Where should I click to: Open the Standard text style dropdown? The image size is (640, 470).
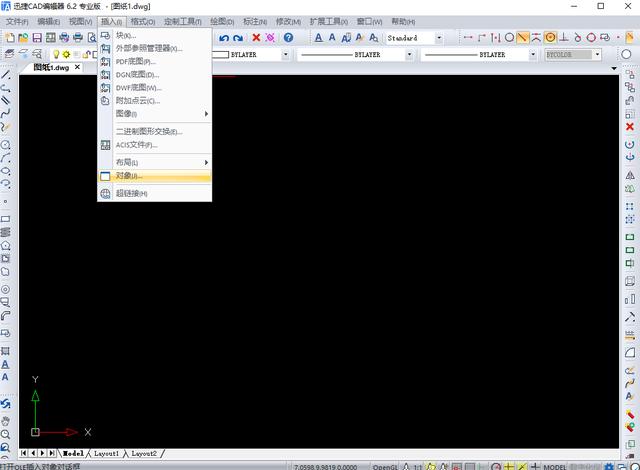coord(439,38)
